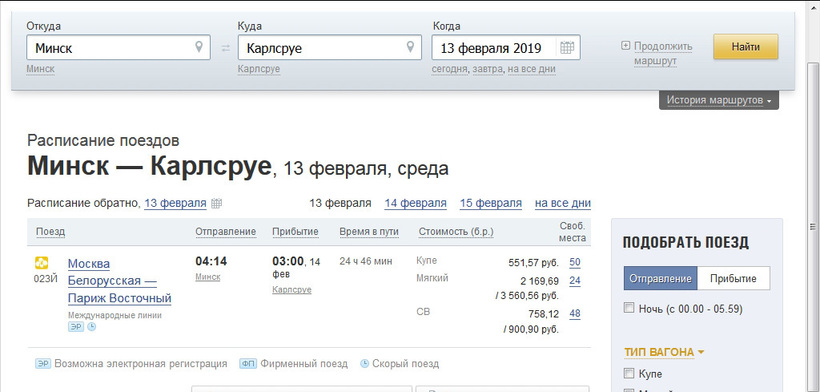
Task: Swap departure and destination stations arrows
Action: coord(225,48)
